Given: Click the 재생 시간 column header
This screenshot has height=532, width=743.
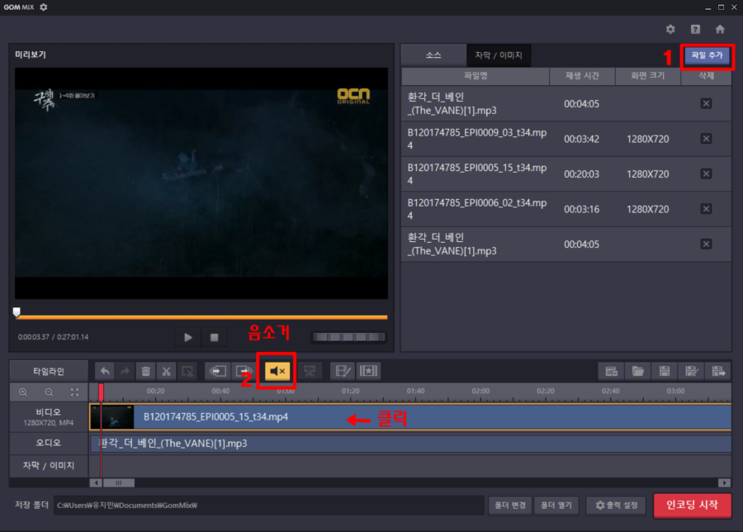Looking at the screenshot, I should click(x=582, y=76).
